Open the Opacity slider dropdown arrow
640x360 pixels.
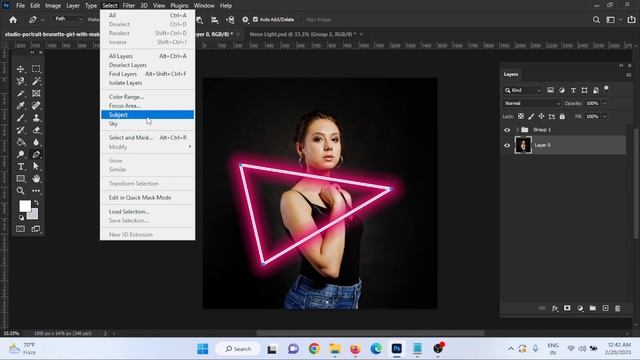[x=604, y=103]
